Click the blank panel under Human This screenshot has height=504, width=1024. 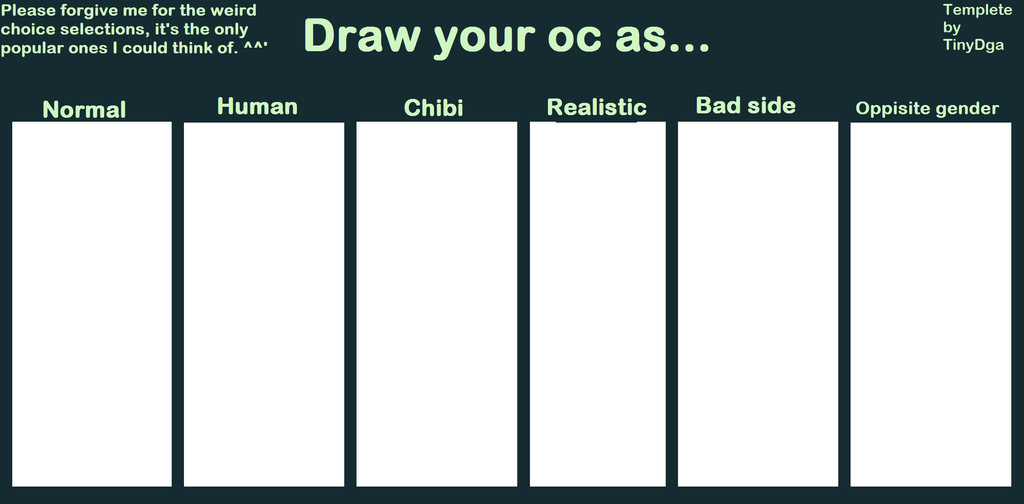click(x=264, y=304)
